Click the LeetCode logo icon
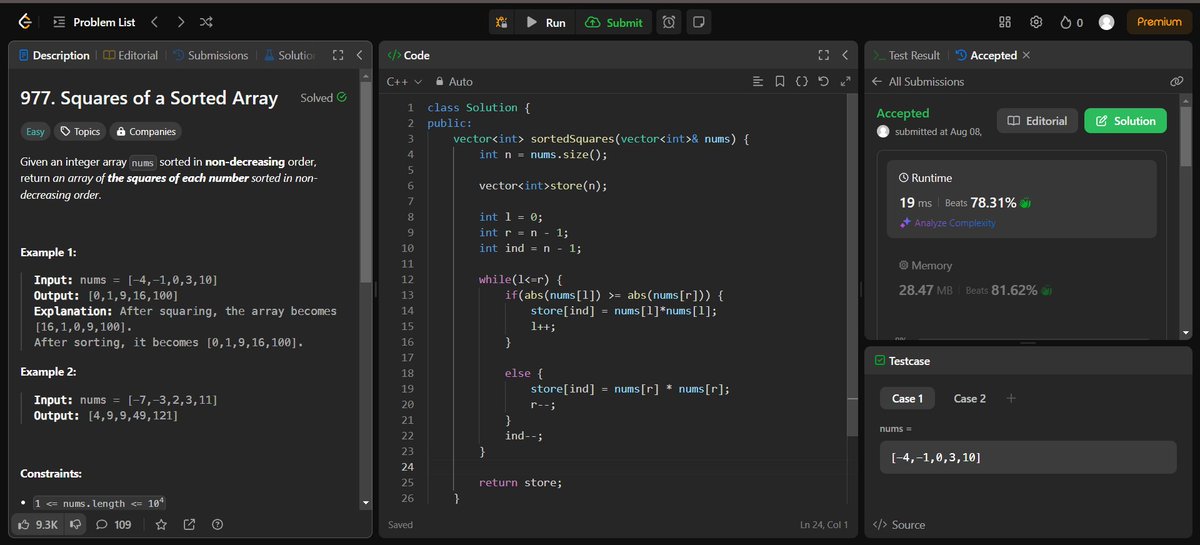Screen dimensions: 1200x545 [24, 21]
